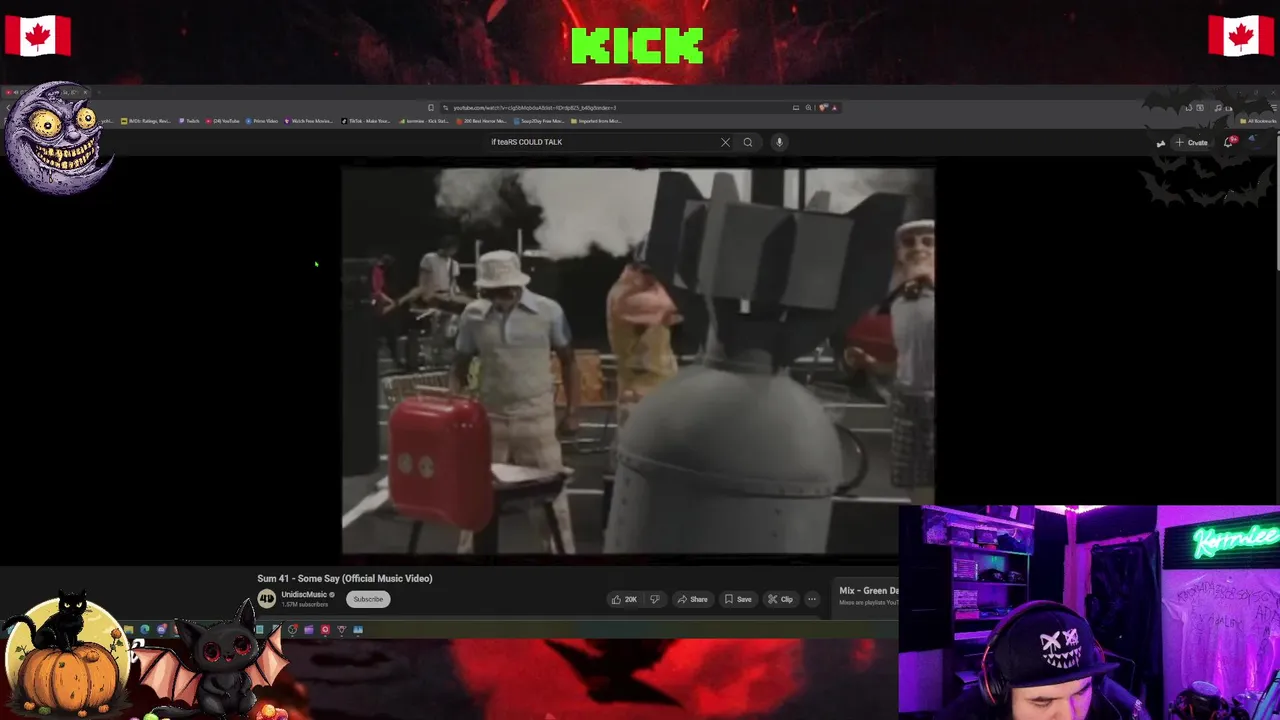Save the video to a playlist
1280x720 pixels.
click(738, 599)
